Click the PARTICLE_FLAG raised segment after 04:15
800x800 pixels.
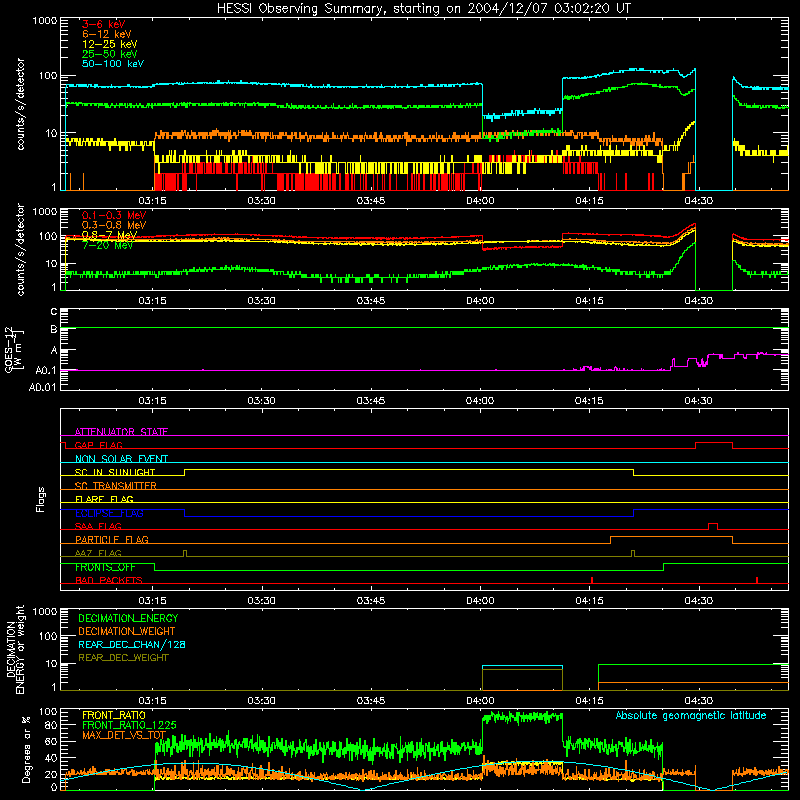(671, 537)
